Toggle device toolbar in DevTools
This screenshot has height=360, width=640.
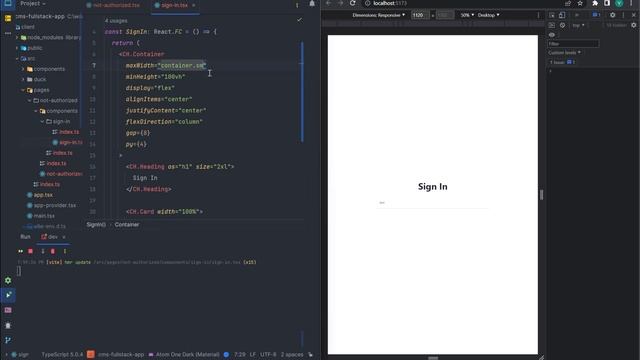[x=562, y=15]
